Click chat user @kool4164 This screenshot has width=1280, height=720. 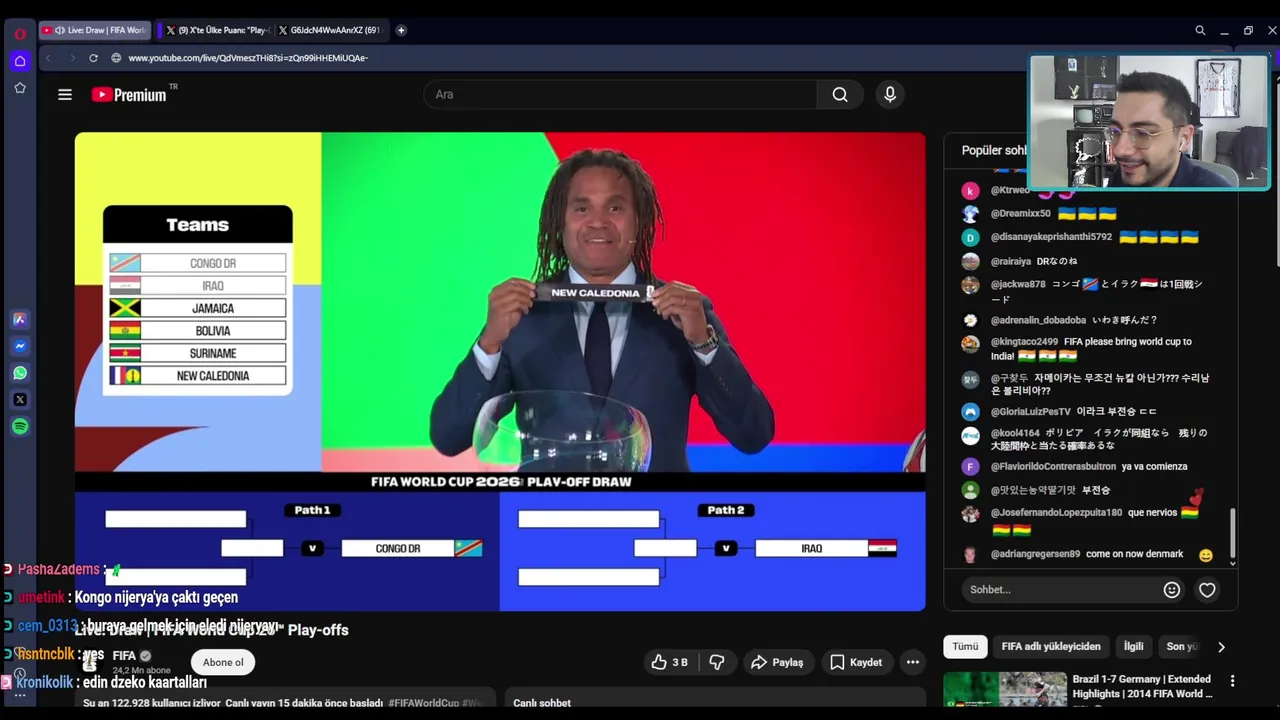coord(1015,434)
